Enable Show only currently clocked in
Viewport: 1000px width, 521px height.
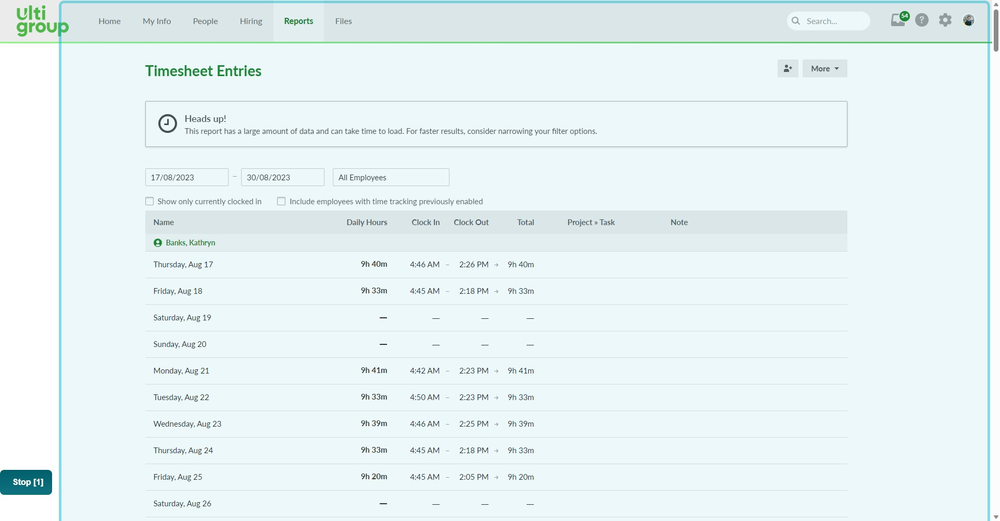pos(150,201)
